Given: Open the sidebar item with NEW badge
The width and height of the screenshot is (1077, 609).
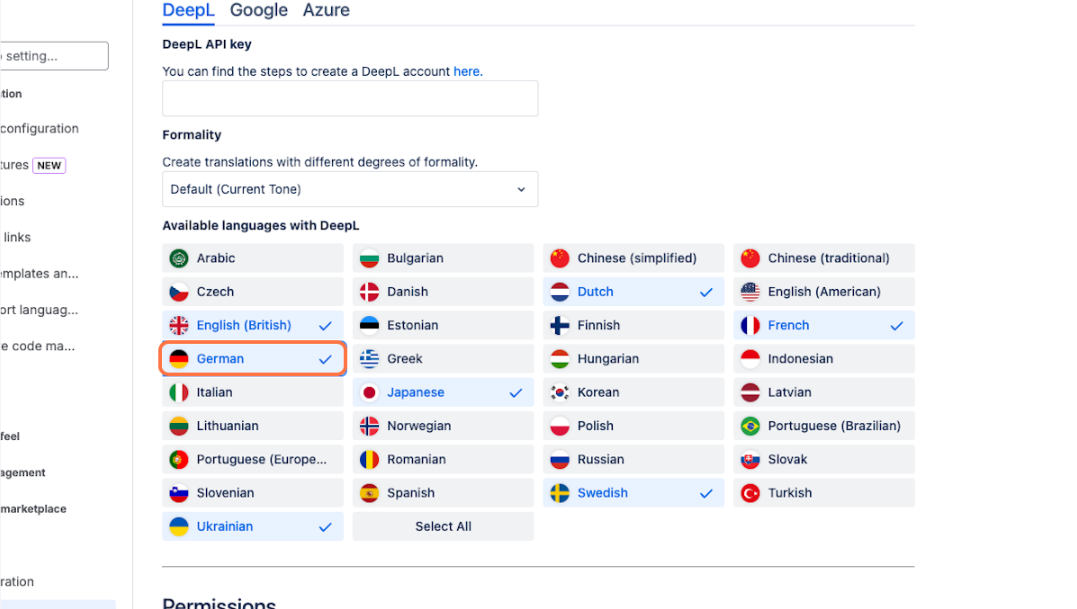Looking at the screenshot, I should (x=33, y=165).
